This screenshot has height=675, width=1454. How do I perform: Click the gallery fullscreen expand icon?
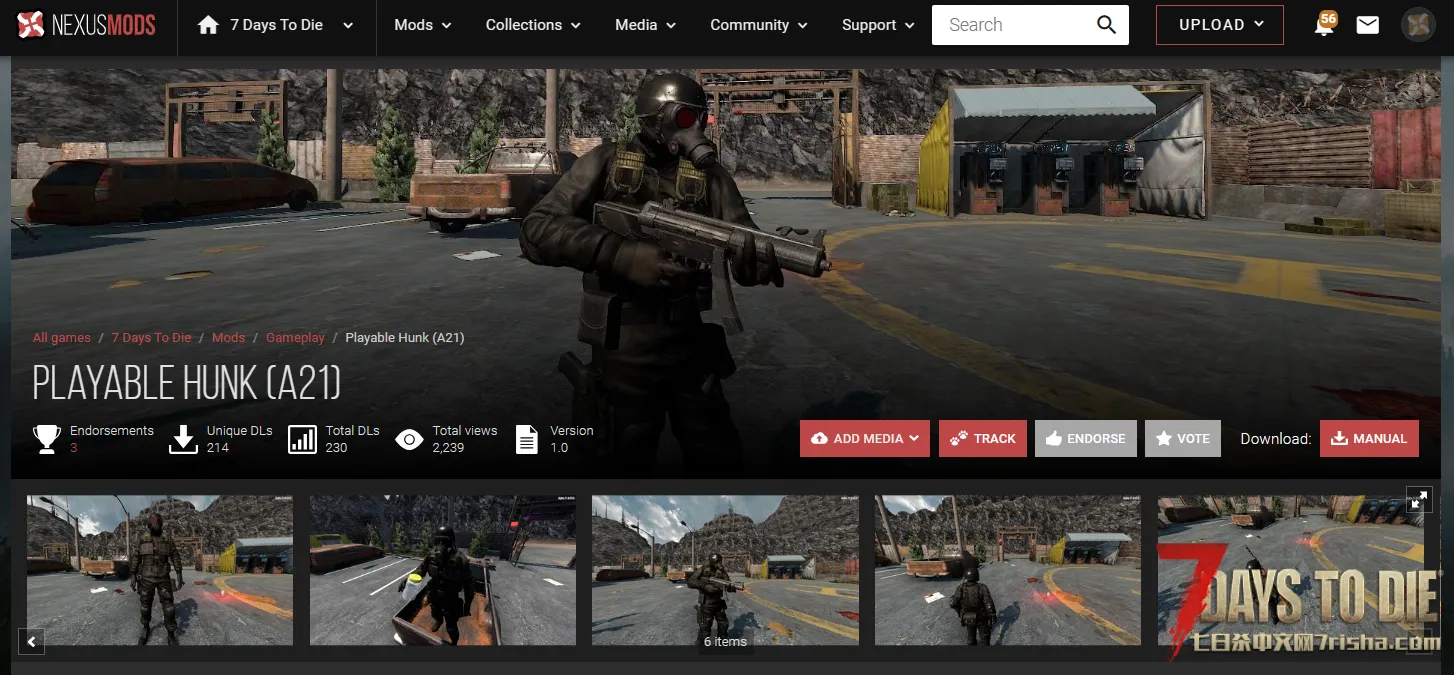pos(1419,500)
